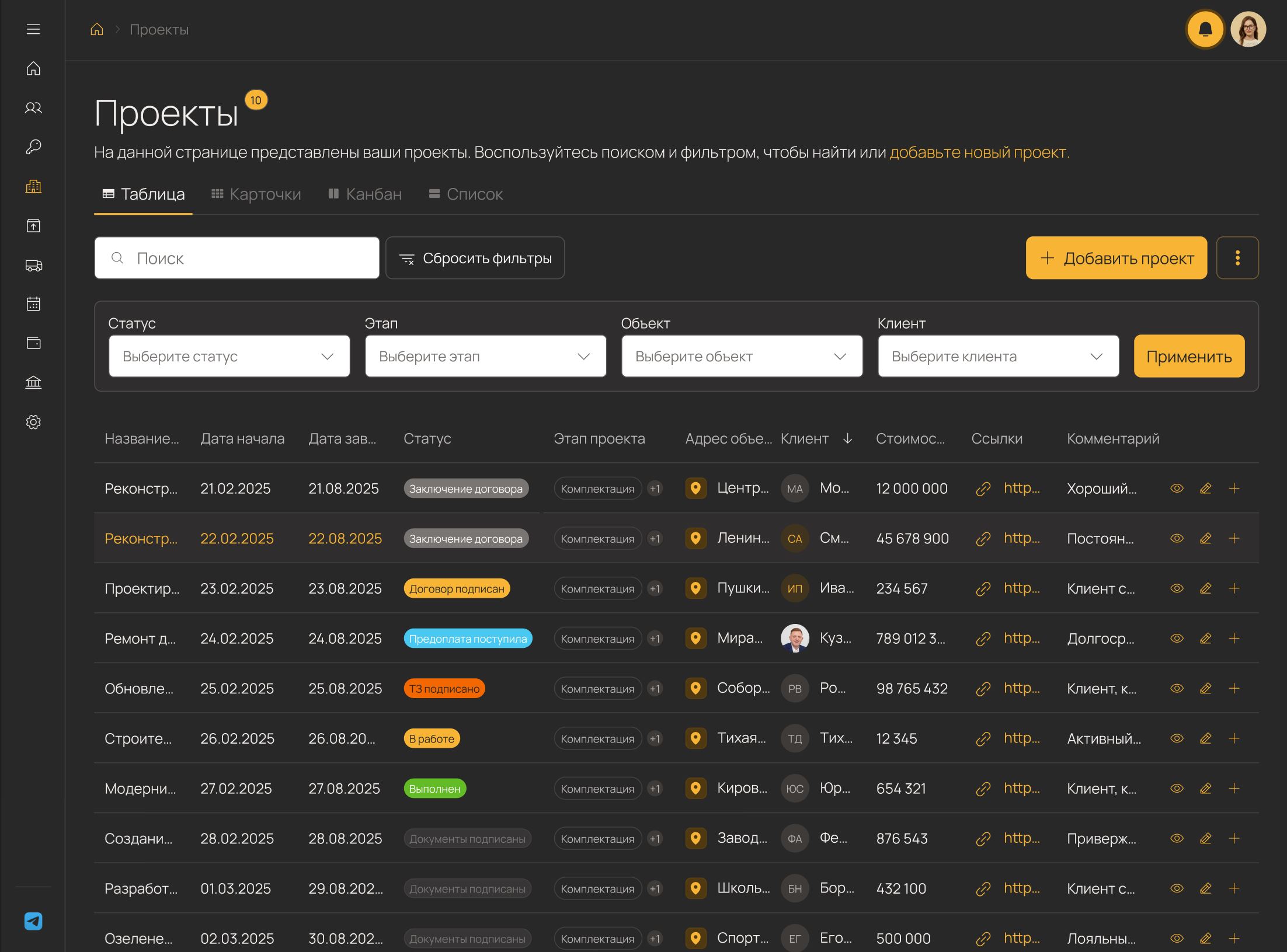Expand the 'Выберите статус' dropdown

229,356
